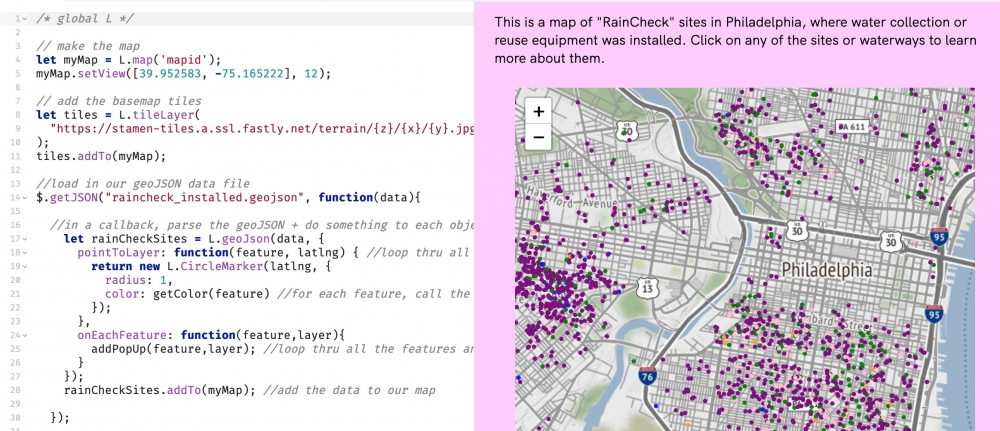1000x431 pixels.
Task: Click the '// make the map' comment
Action: click(x=87, y=46)
